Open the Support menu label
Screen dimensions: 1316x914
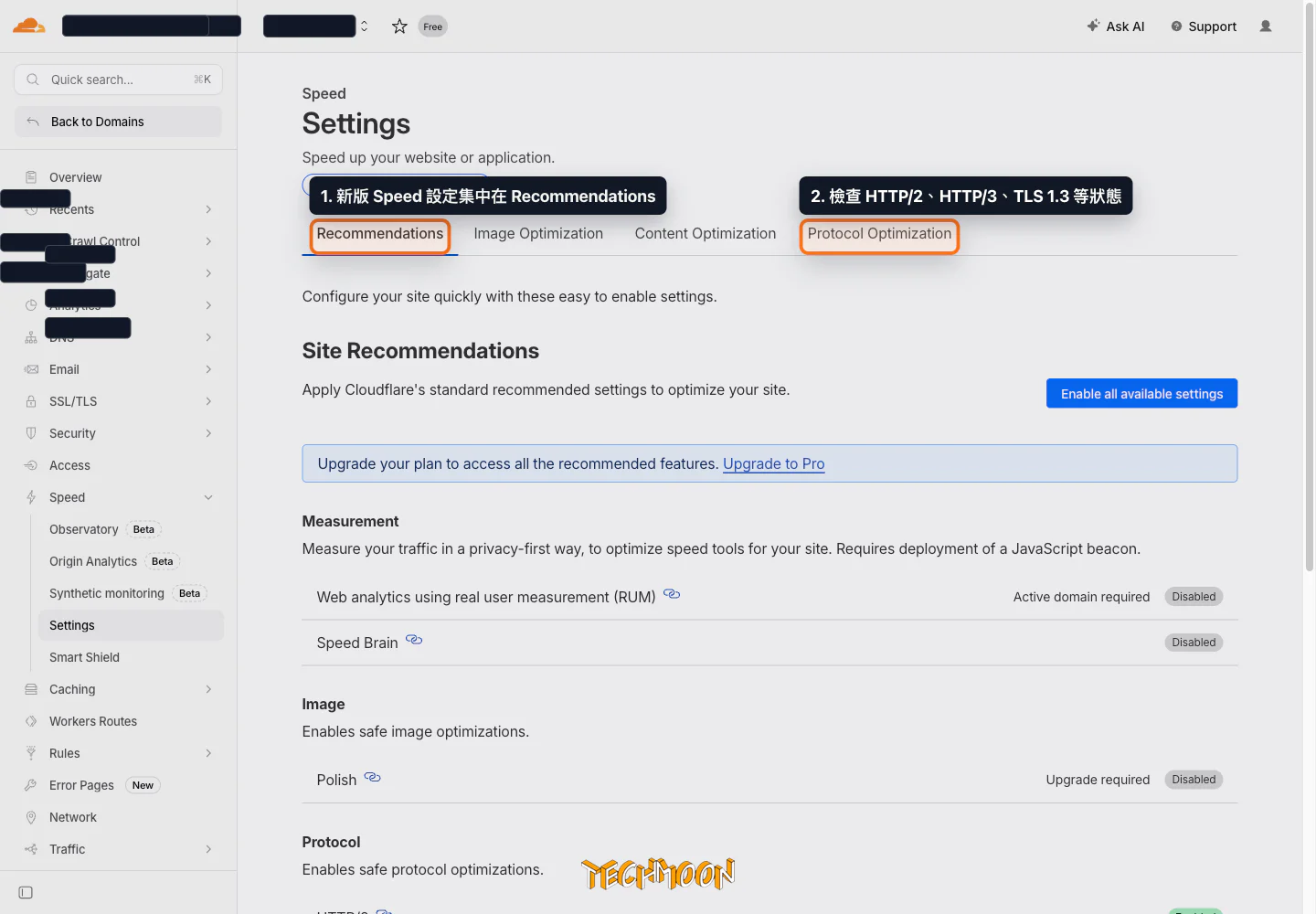1212,27
